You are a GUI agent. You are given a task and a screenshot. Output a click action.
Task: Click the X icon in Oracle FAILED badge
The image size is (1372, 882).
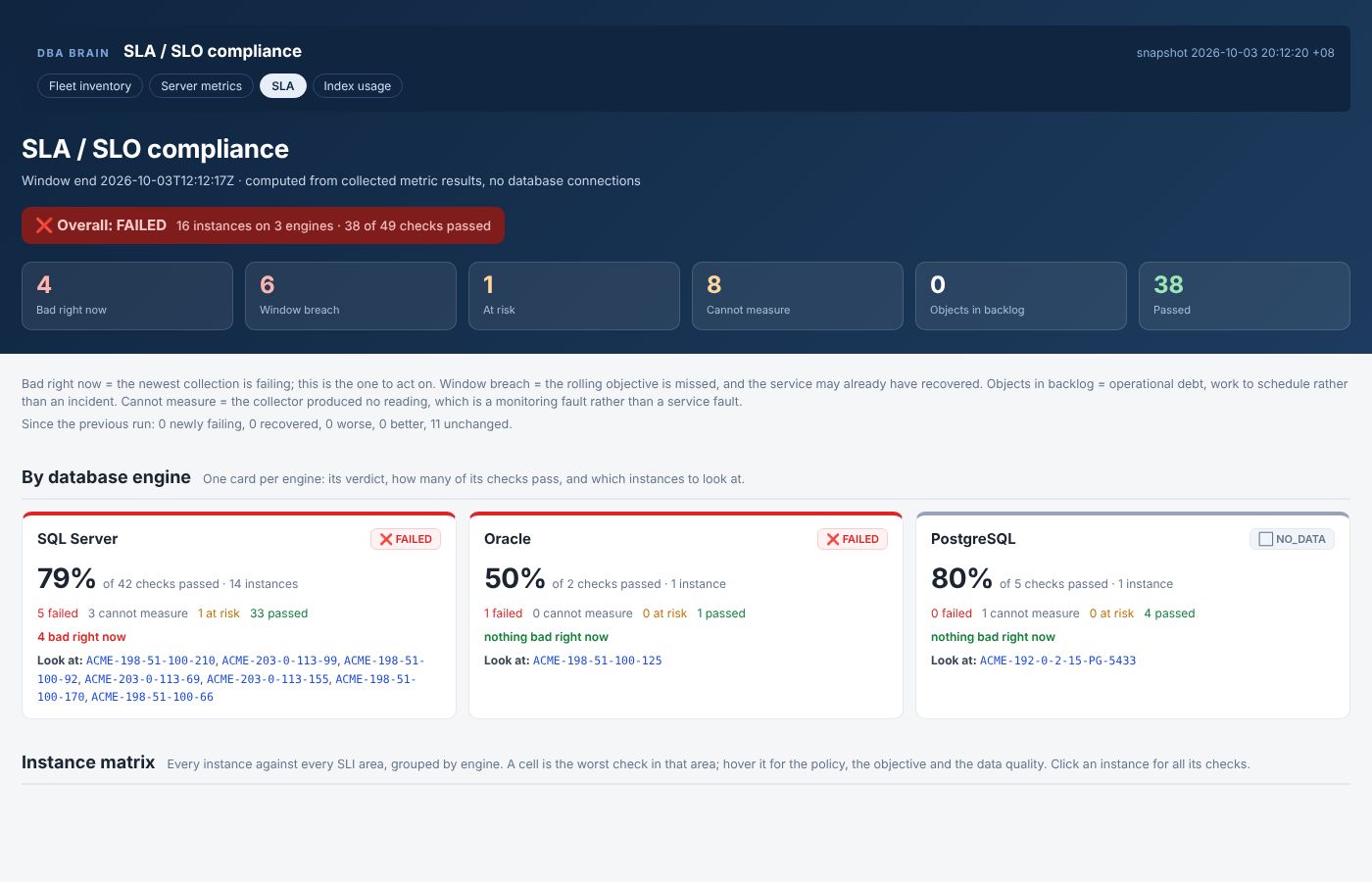point(833,539)
